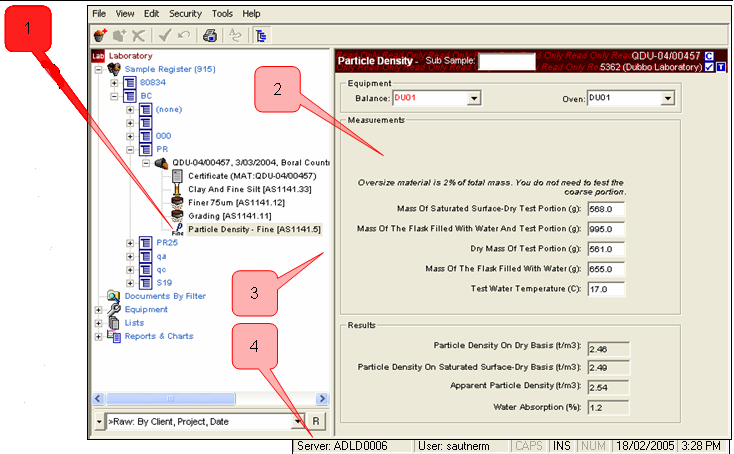Screen dimensions: 734x454
Task: Open the Security menu
Action: 184,14
